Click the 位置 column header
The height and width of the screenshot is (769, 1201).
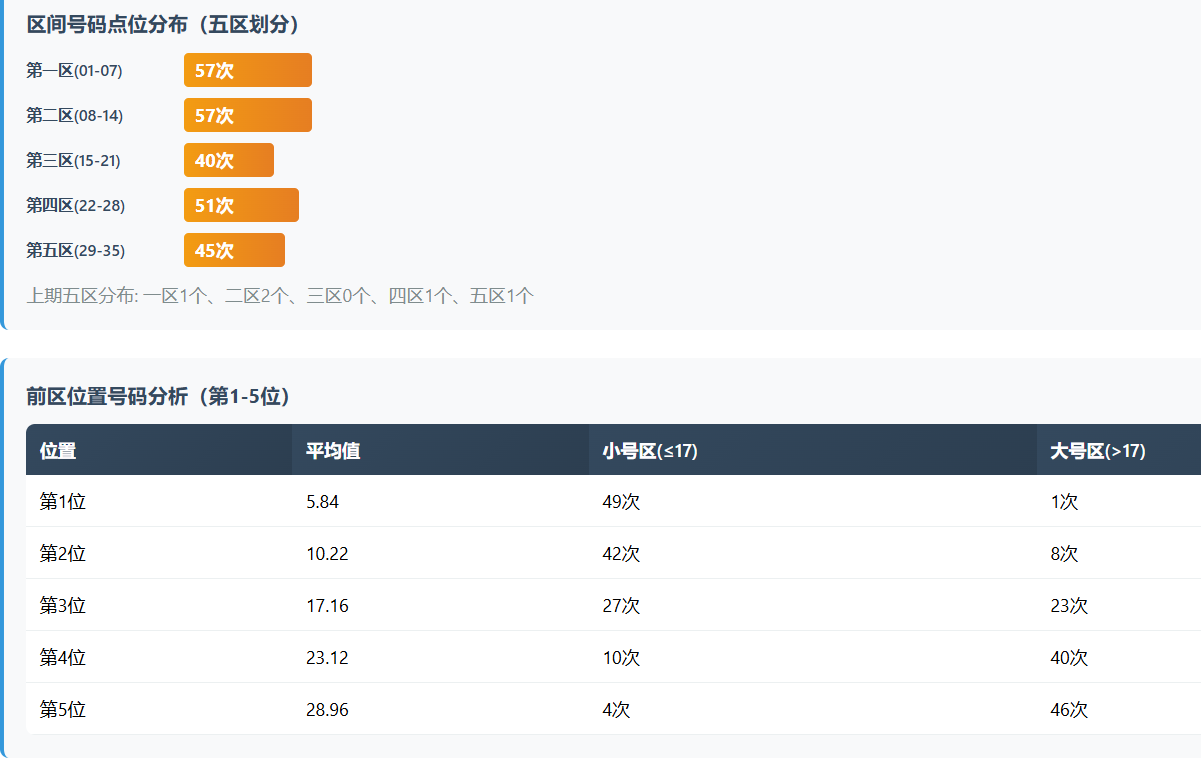pyautogui.click(x=58, y=451)
